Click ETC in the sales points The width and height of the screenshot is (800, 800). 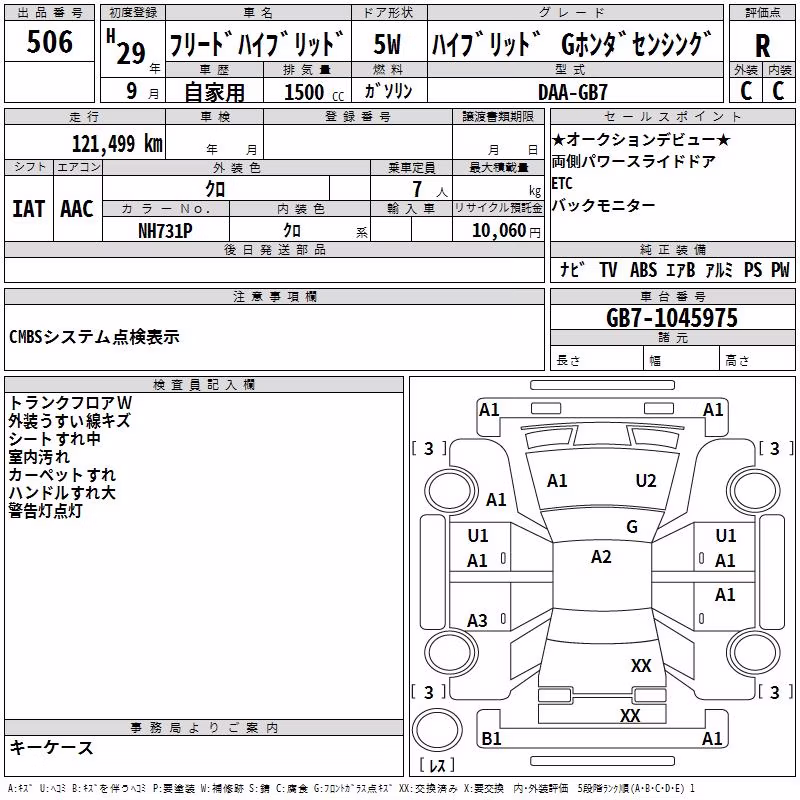(x=562, y=183)
